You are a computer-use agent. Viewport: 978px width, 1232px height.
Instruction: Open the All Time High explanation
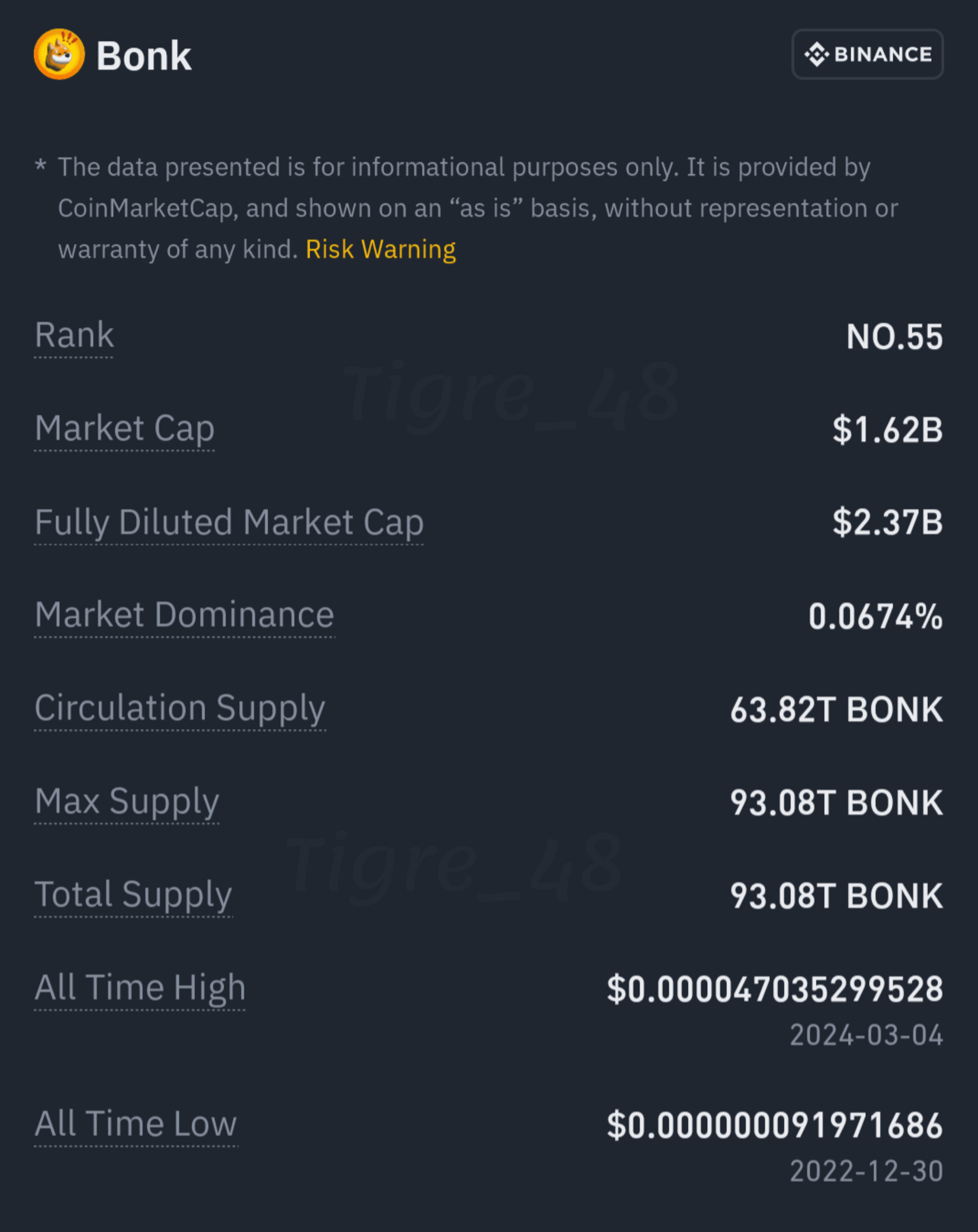point(140,988)
